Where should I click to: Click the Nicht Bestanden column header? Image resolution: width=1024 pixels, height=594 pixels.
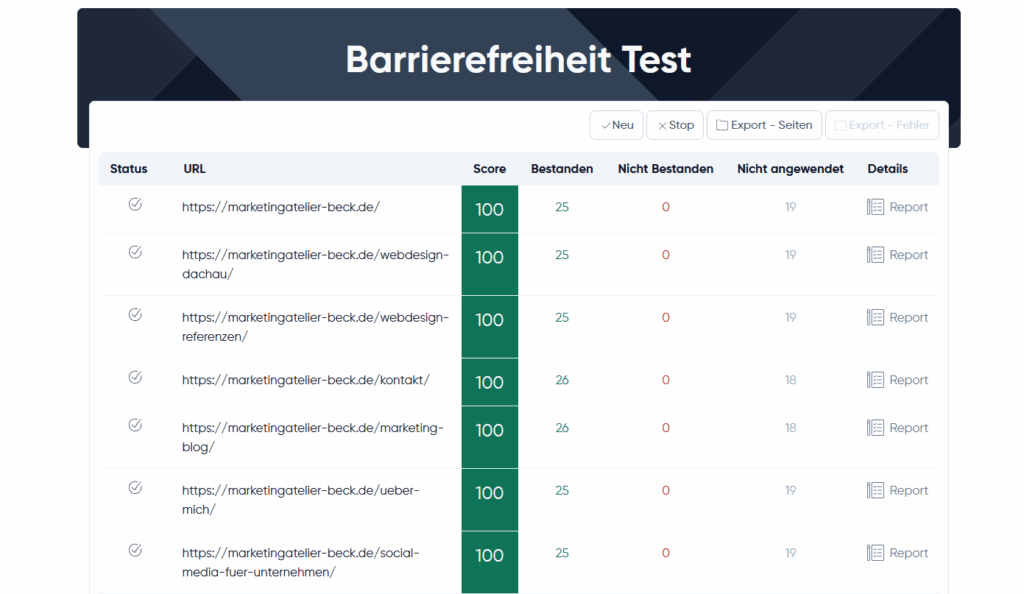[665, 168]
